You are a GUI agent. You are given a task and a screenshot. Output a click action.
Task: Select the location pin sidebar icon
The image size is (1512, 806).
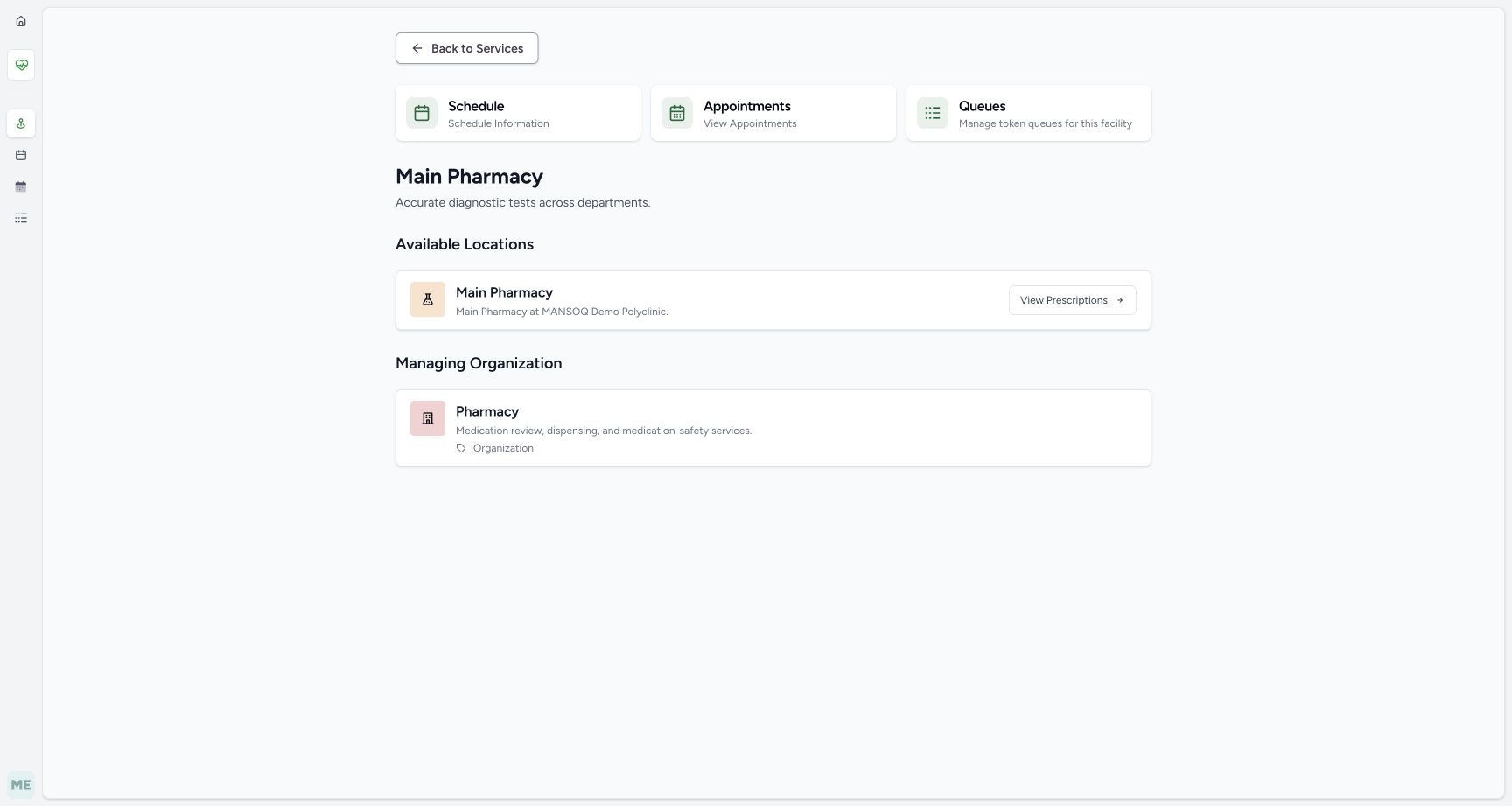tap(21, 123)
